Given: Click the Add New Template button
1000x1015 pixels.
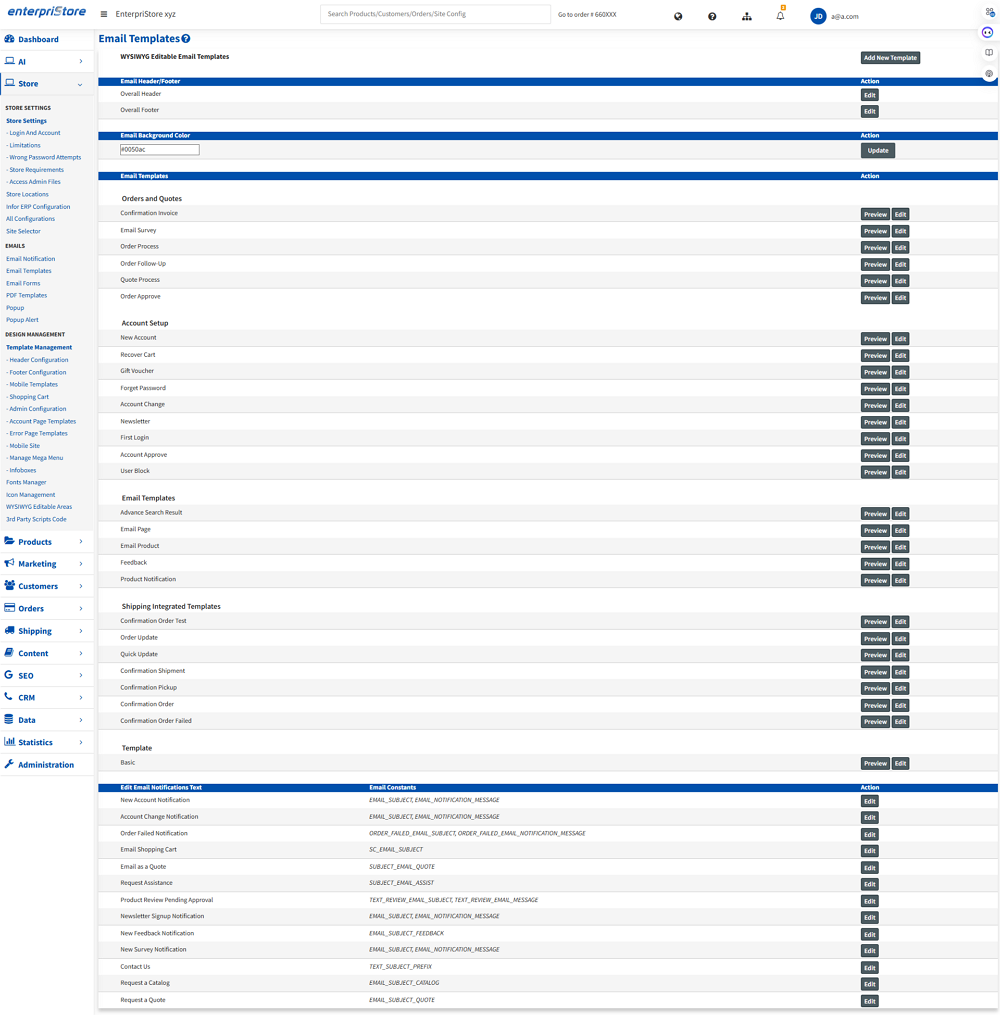Looking at the screenshot, I should point(890,58).
